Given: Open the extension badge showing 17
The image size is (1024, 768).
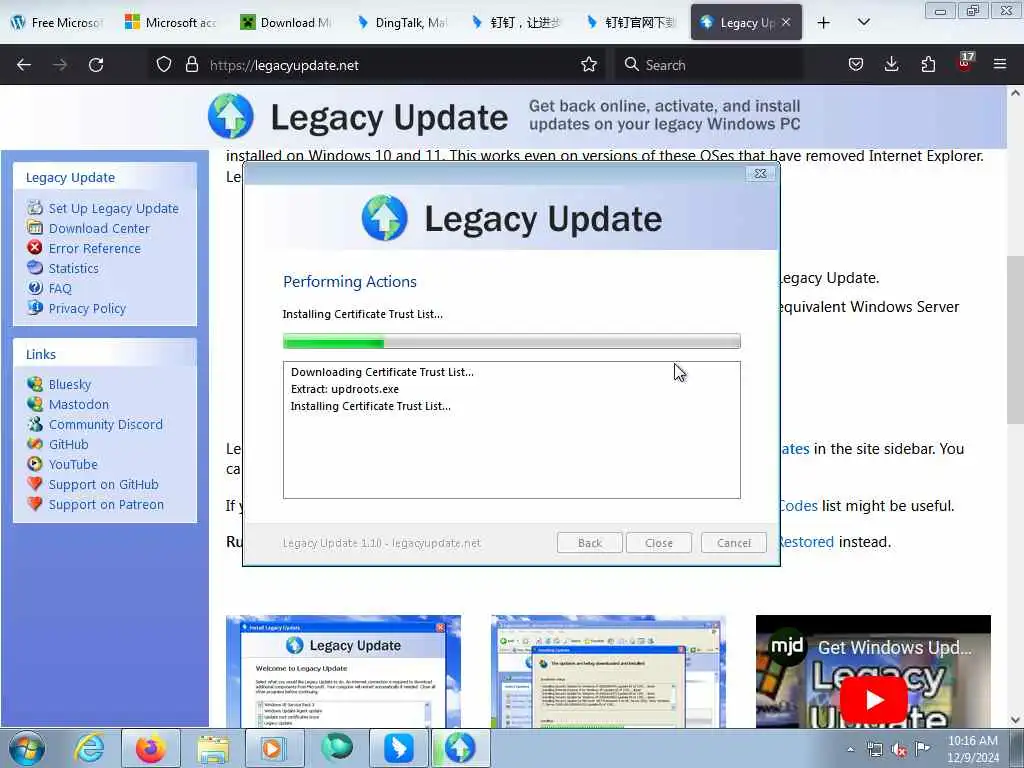Looking at the screenshot, I should 965,63.
